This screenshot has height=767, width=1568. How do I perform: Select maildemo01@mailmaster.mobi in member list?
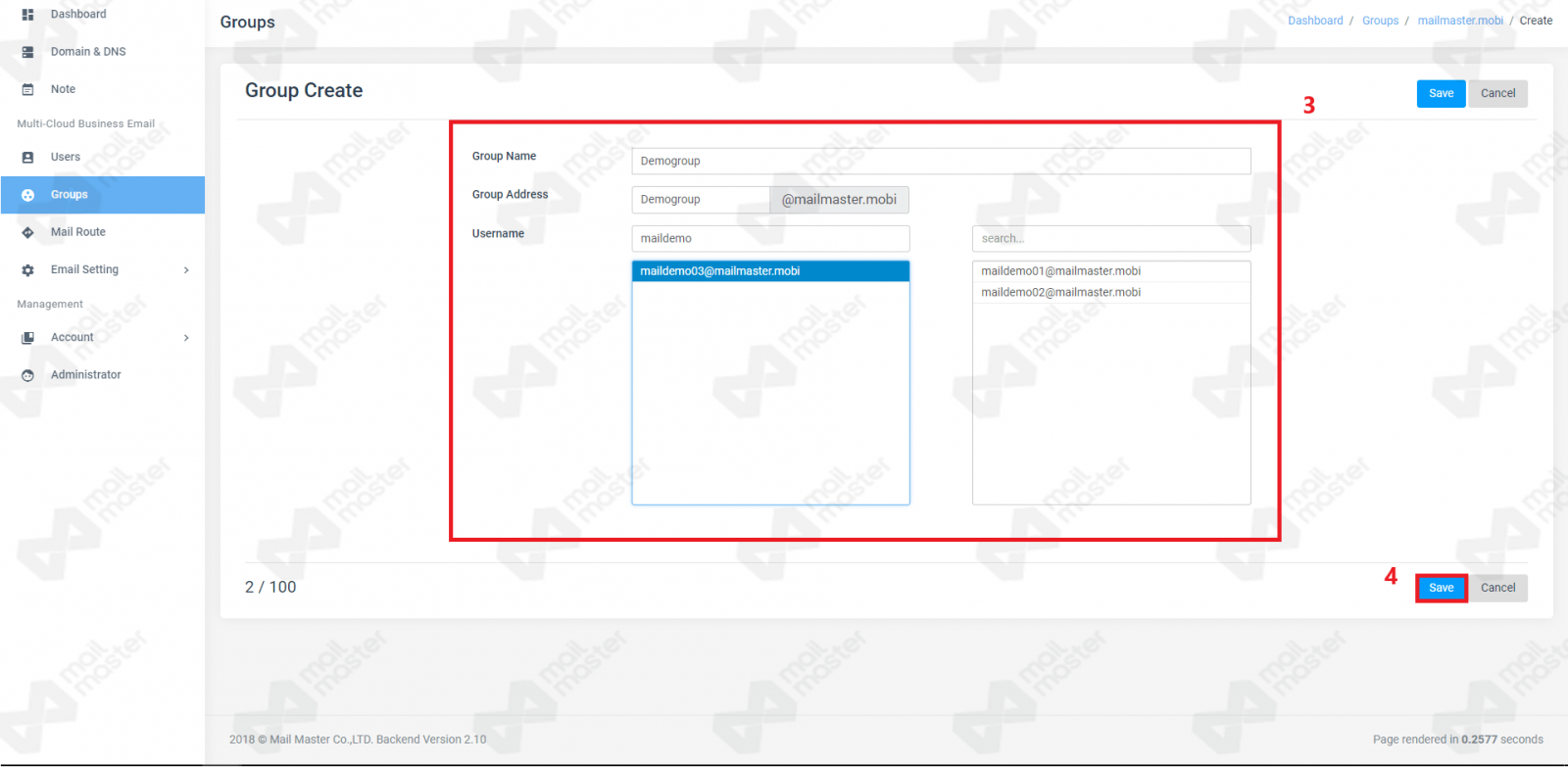[x=1060, y=271]
